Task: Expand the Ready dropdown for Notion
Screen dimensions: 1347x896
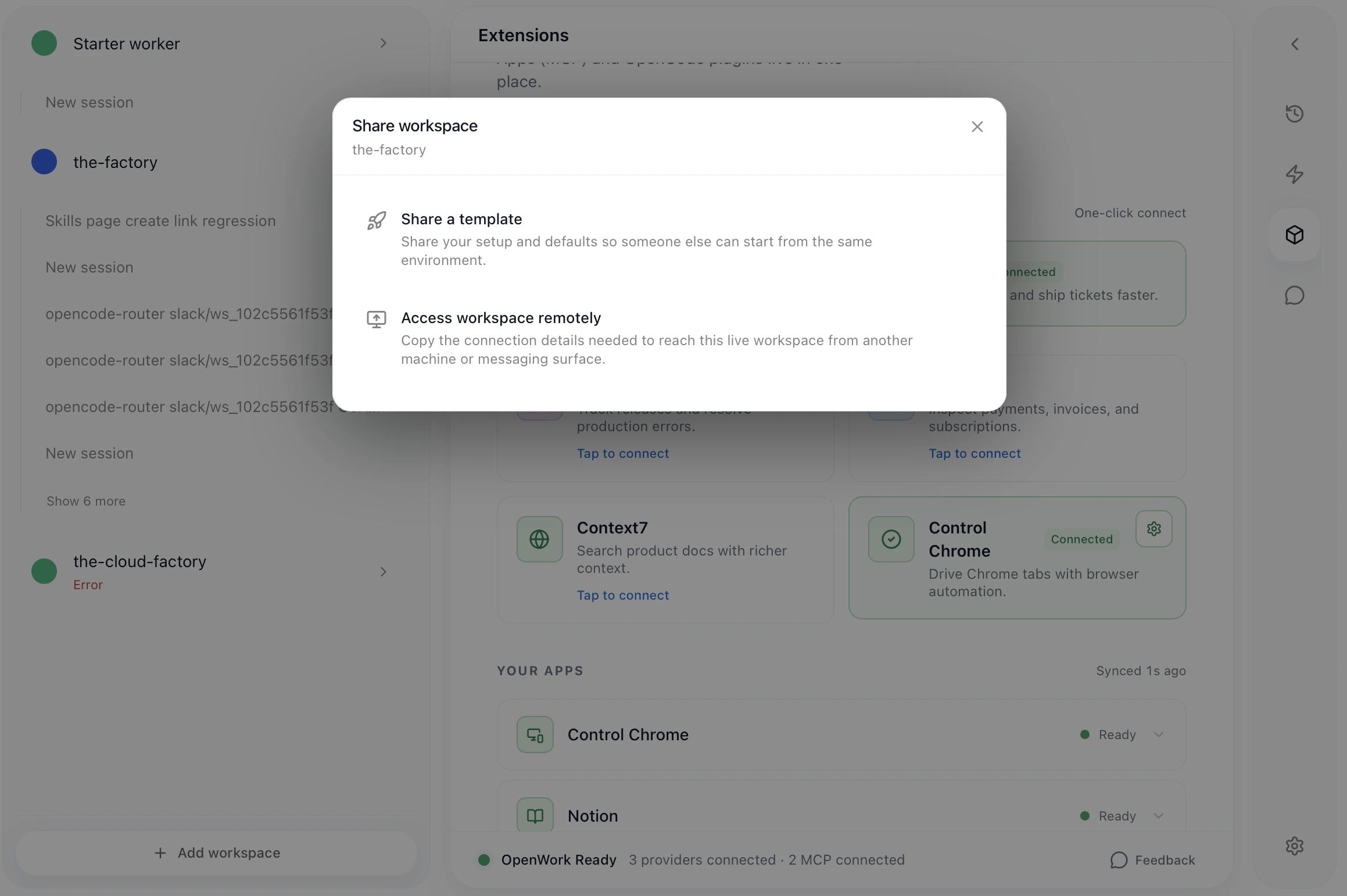Action: click(x=1159, y=816)
